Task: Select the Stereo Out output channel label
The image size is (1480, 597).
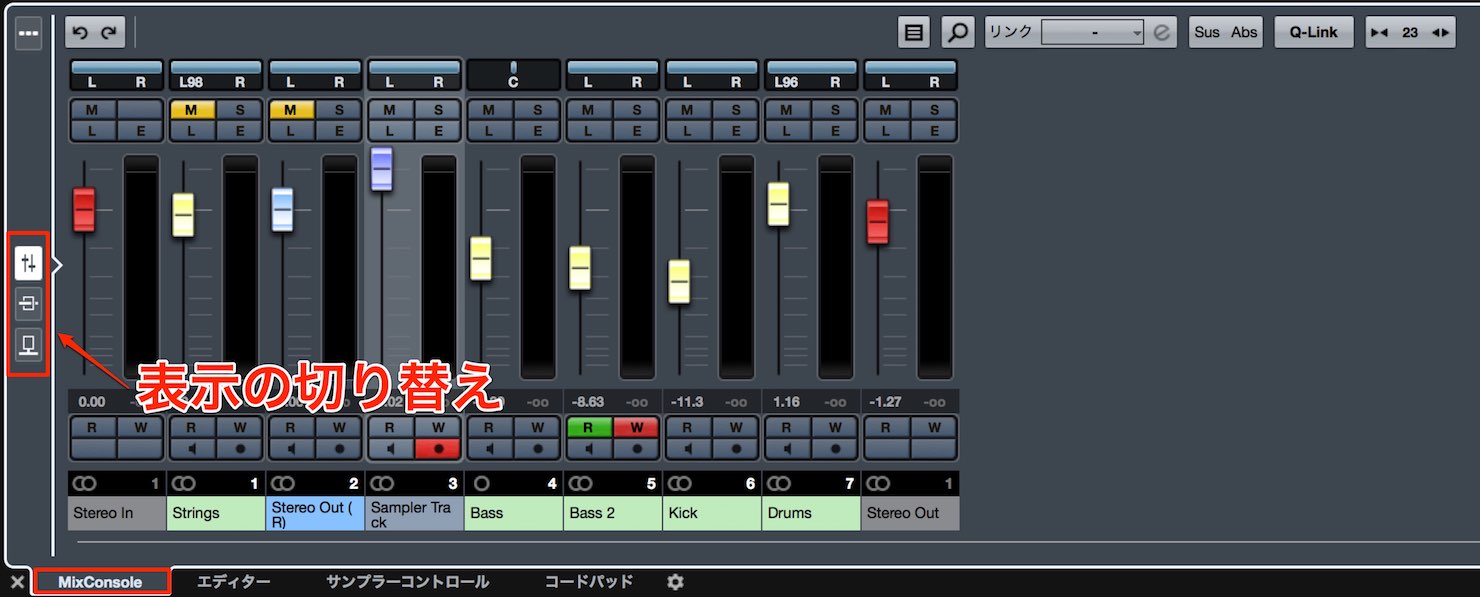Action: coord(910,513)
